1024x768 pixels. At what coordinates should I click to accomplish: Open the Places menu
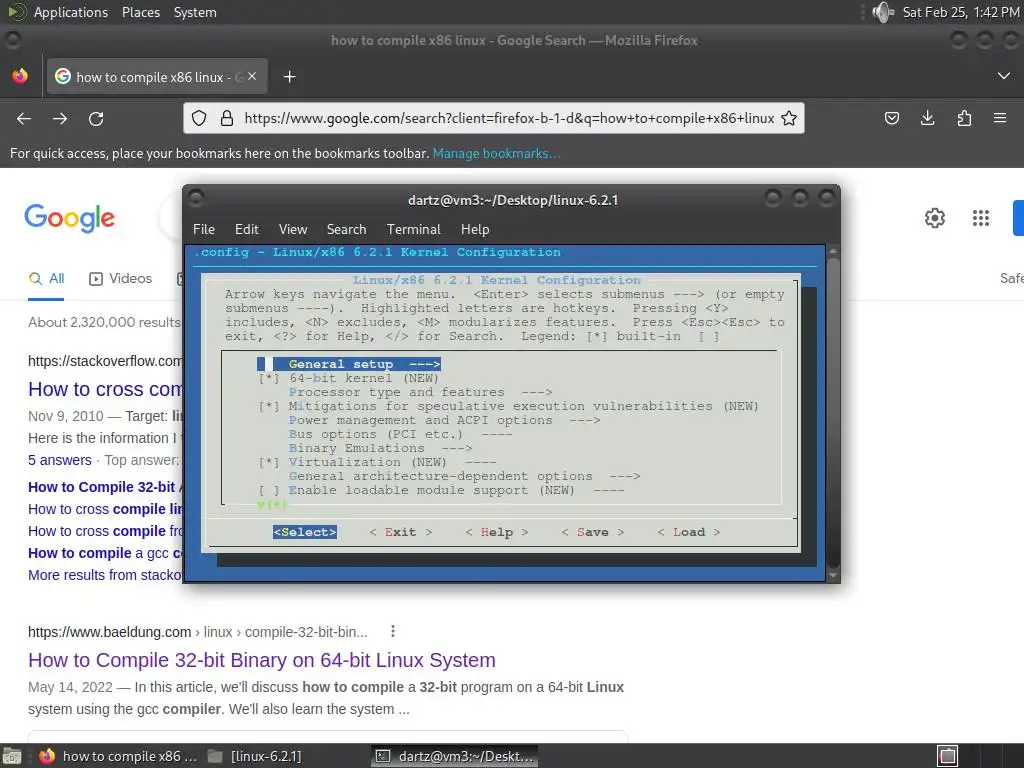[140, 12]
